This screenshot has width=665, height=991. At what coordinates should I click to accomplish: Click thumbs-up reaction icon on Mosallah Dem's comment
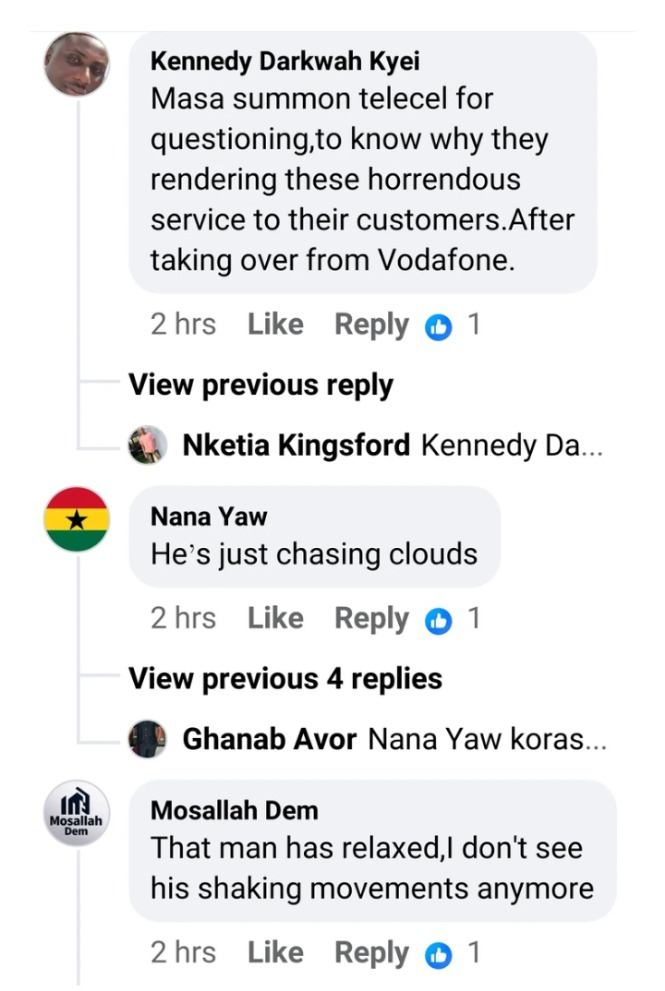[x=438, y=954]
